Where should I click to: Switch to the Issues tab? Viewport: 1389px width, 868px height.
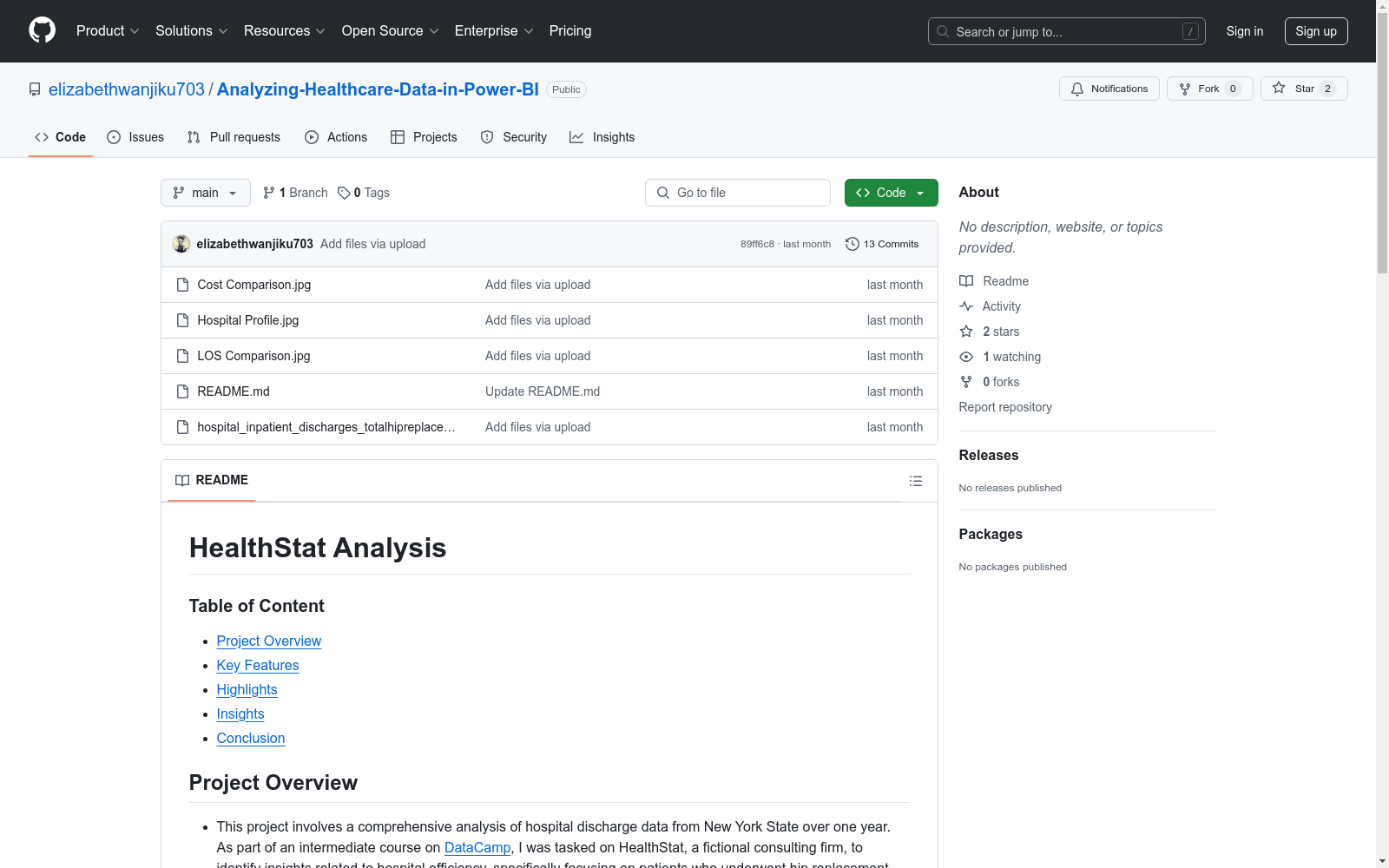pyautogui.click(x=135, y=137)
